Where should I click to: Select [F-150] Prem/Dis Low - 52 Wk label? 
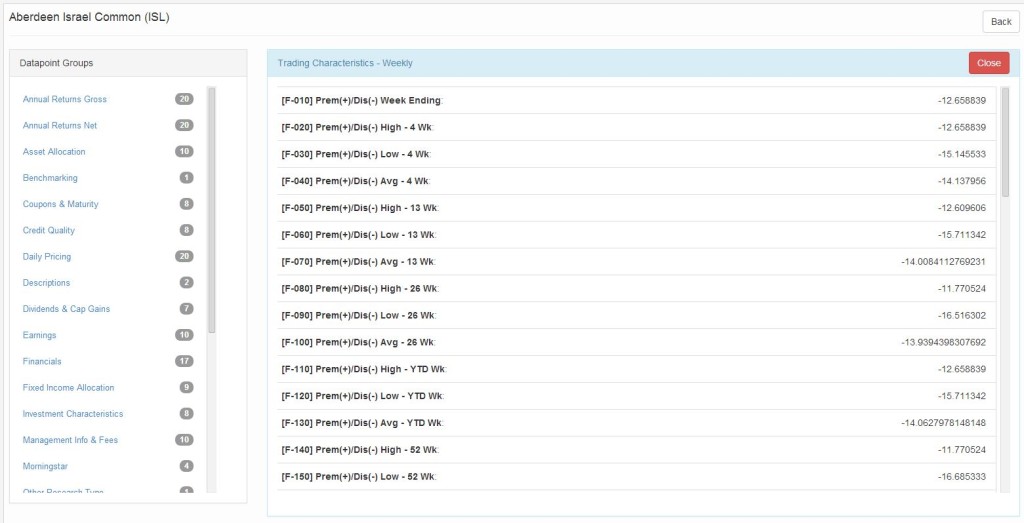tap(359, 477)
